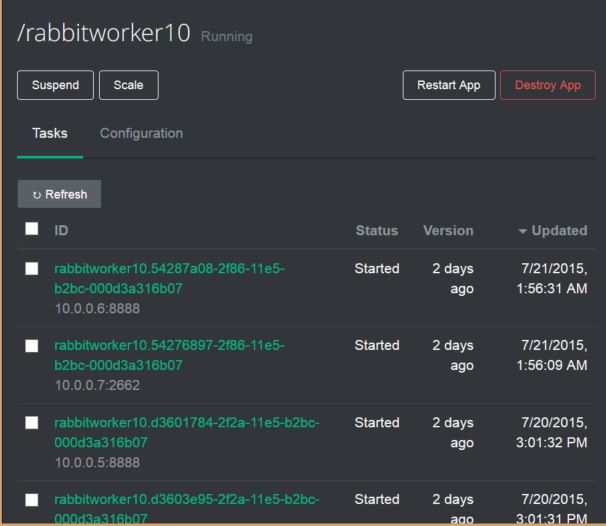Check the box for task rabbitworker10.54276897
The width and height of the screenshot is (606, 526).
click(x=32, y=346)
